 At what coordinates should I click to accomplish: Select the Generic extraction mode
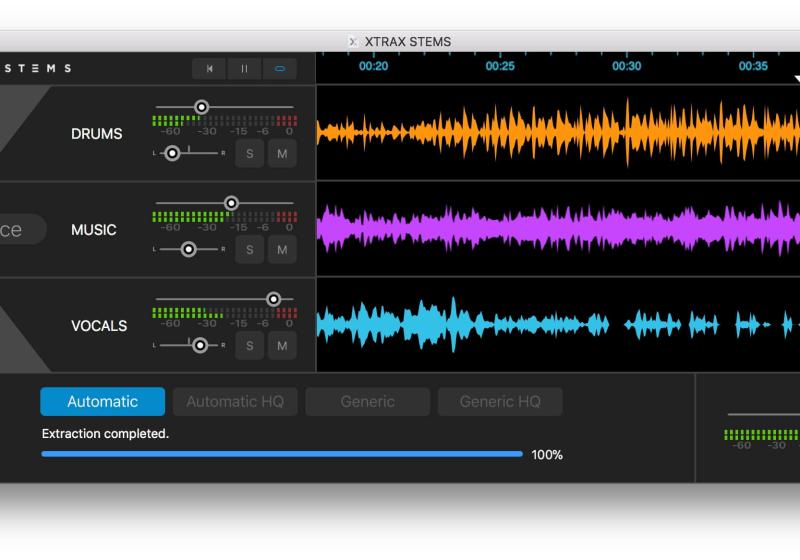point(367,401)
